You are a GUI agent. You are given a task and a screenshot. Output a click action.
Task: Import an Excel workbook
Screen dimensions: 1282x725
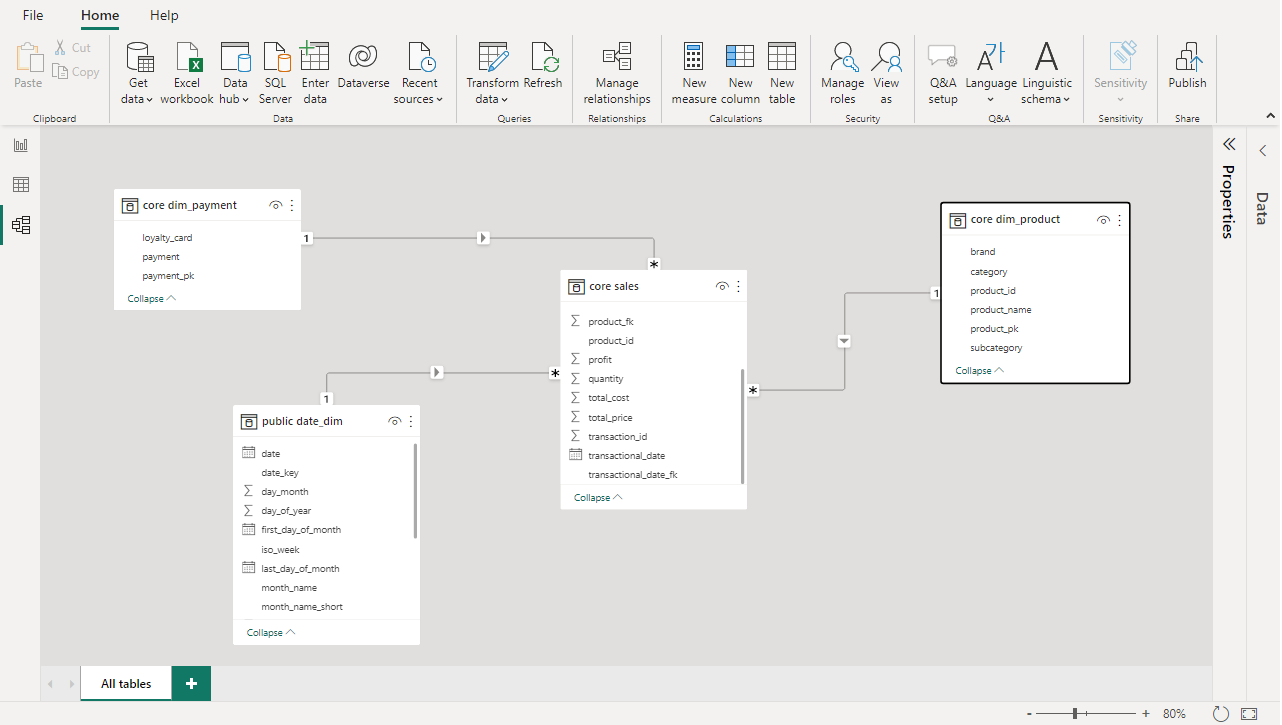pyautogui.click(x=187, y=70)
